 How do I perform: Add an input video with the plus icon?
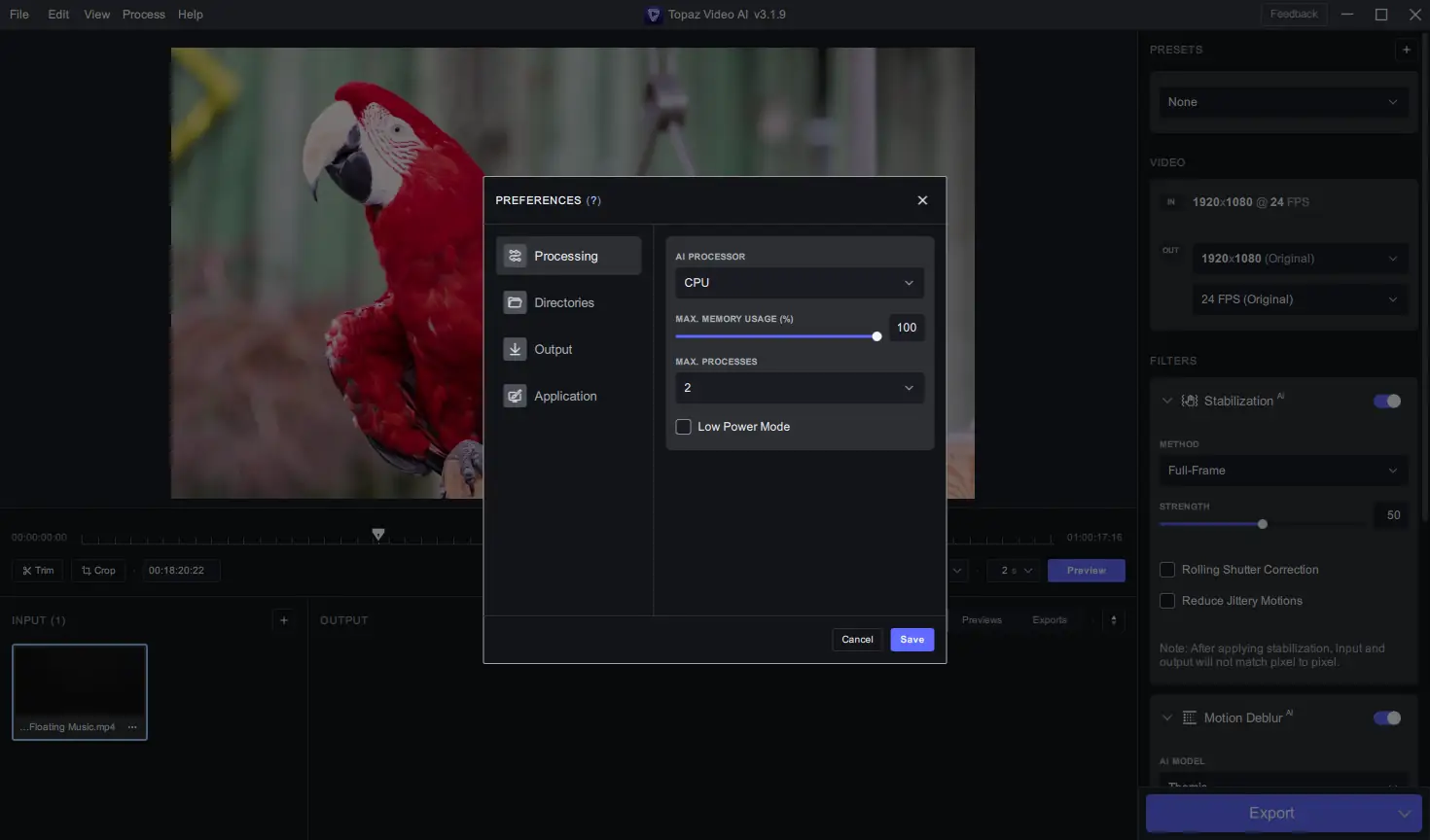tap(284, 620)
